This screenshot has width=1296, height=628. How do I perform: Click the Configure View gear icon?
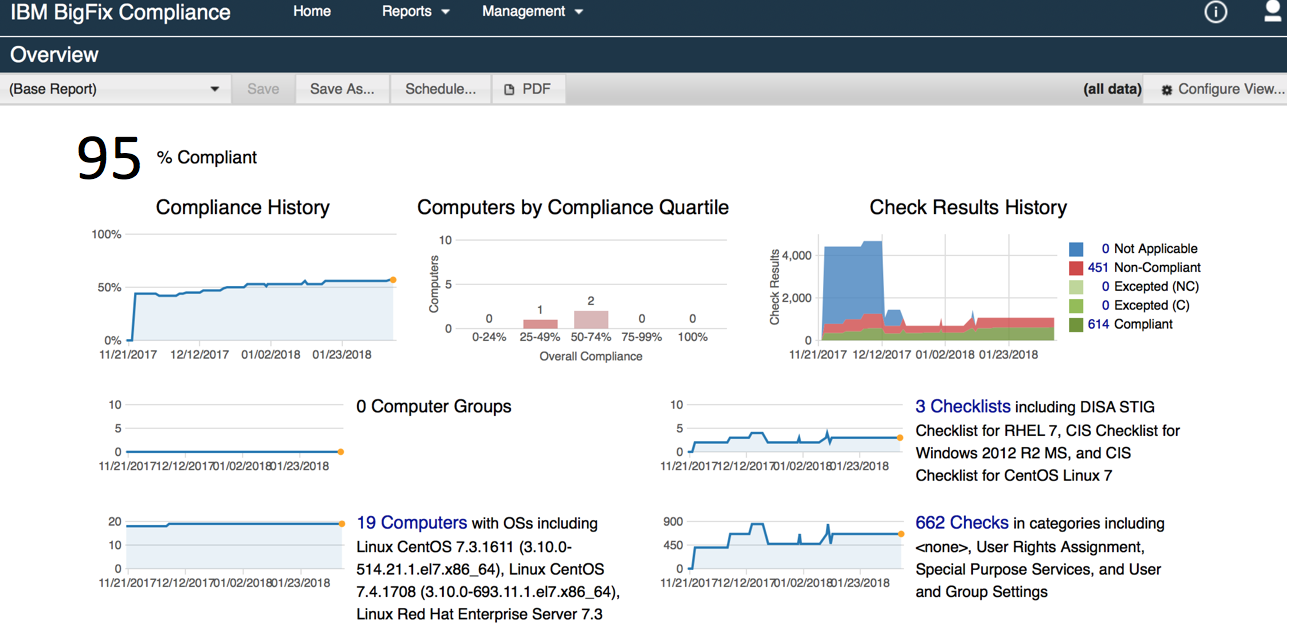click(x=1166, y=90)
